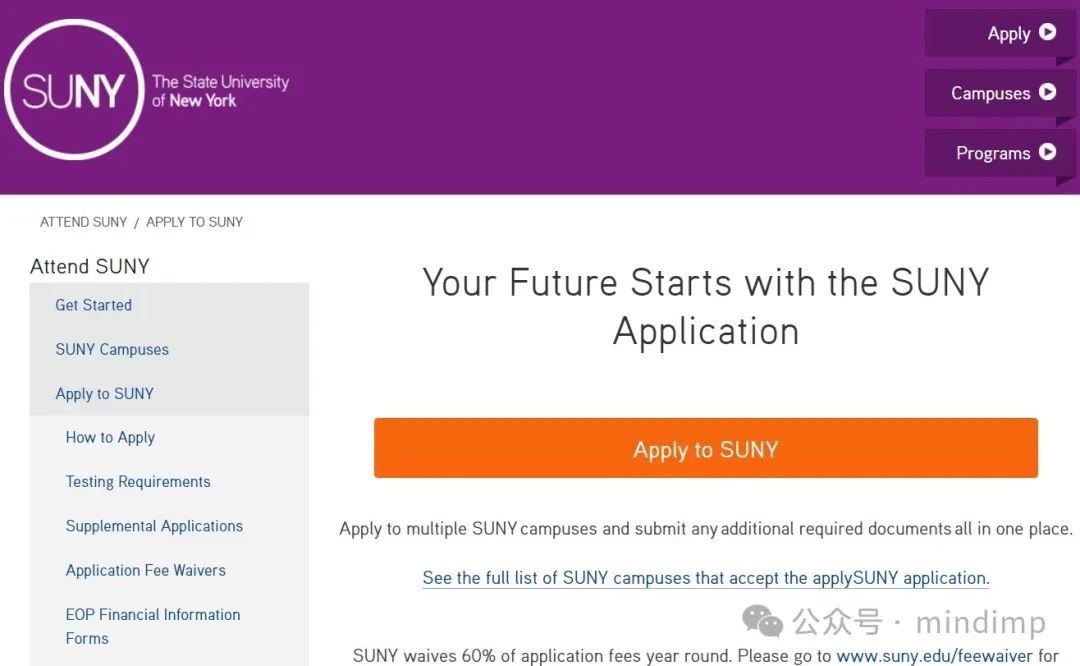The width and height of the screenshot is (1080, 666).
Task: Click the orange Apply to SUNY button
Action: click(705, 448)
